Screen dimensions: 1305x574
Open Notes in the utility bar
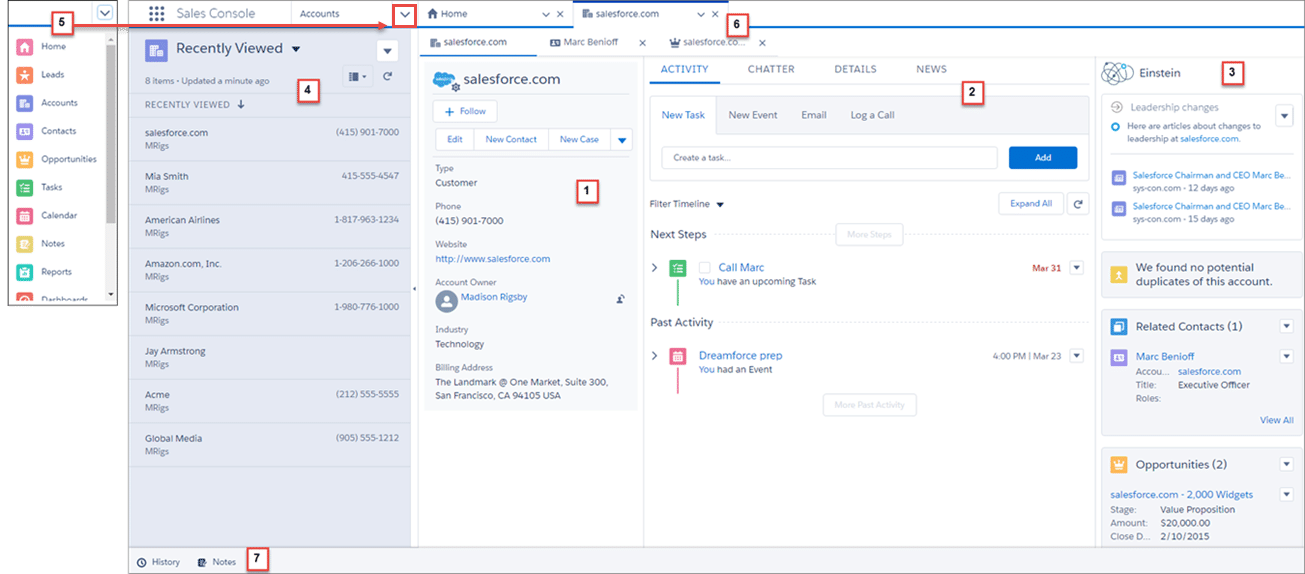[217, 562]
